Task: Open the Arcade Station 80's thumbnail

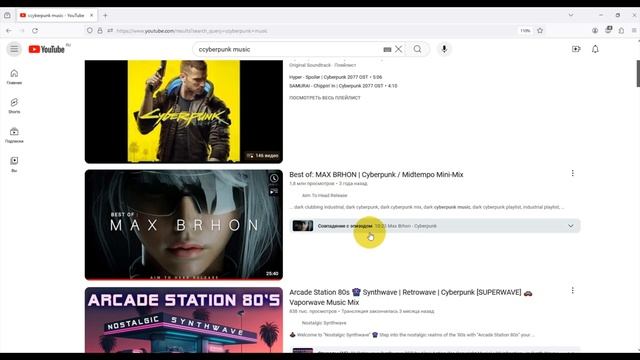Action: click(x=184, y=320)
